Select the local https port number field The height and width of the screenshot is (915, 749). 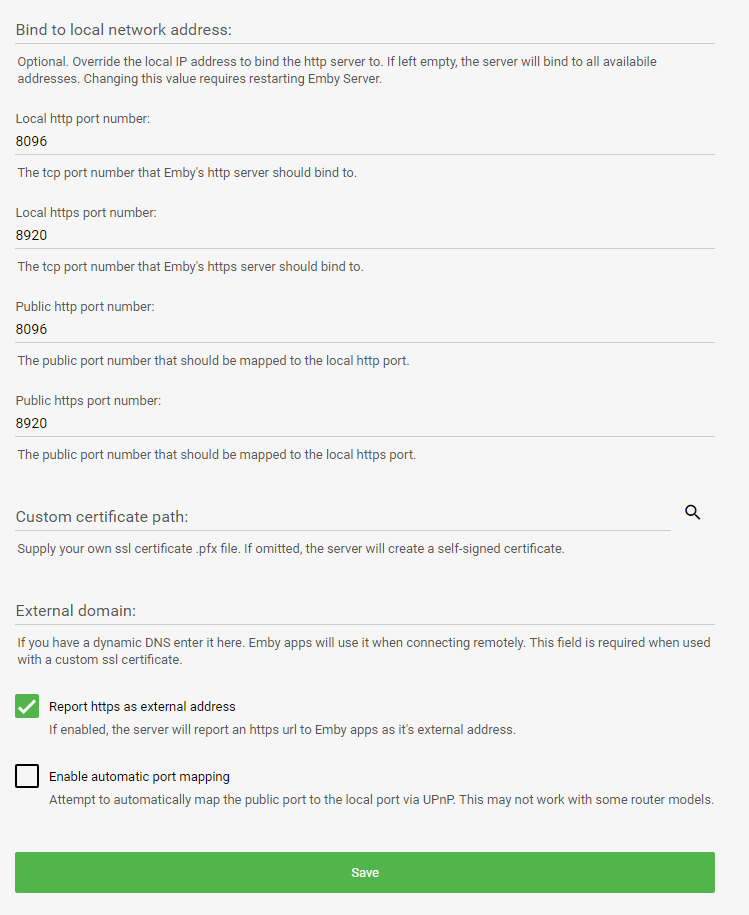click(x=300, y=235)
